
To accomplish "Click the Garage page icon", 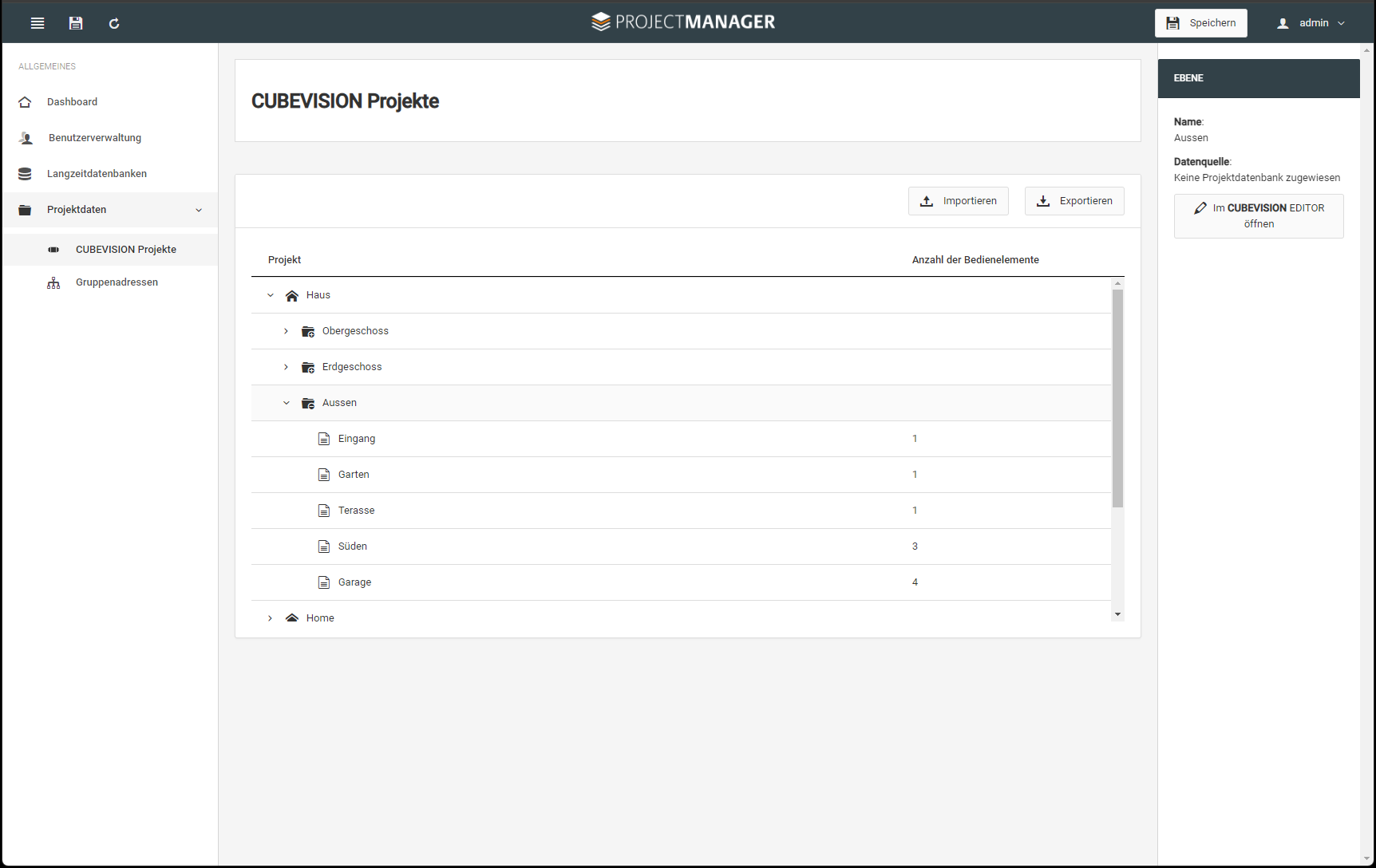I will tap(324, 582).
